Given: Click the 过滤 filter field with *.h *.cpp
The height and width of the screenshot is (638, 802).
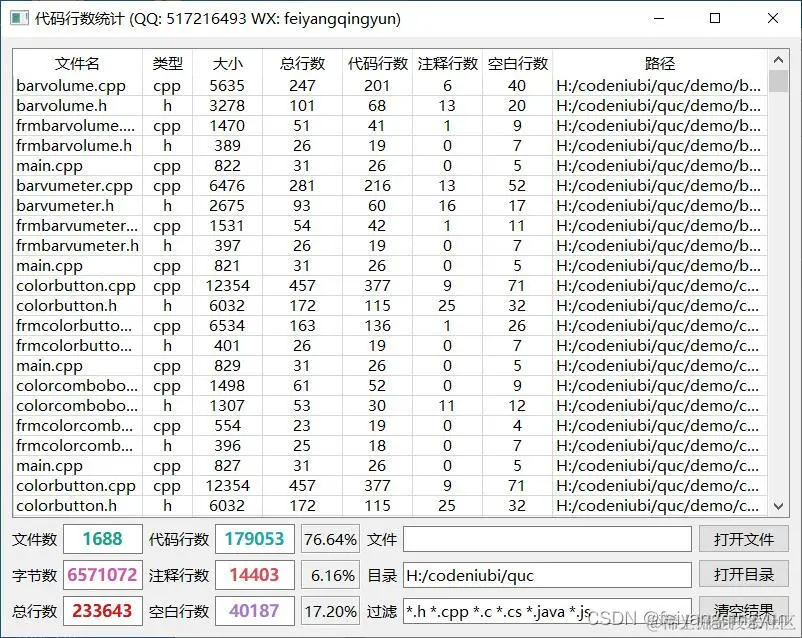Looking at the screenshot, I should (547, 611).
